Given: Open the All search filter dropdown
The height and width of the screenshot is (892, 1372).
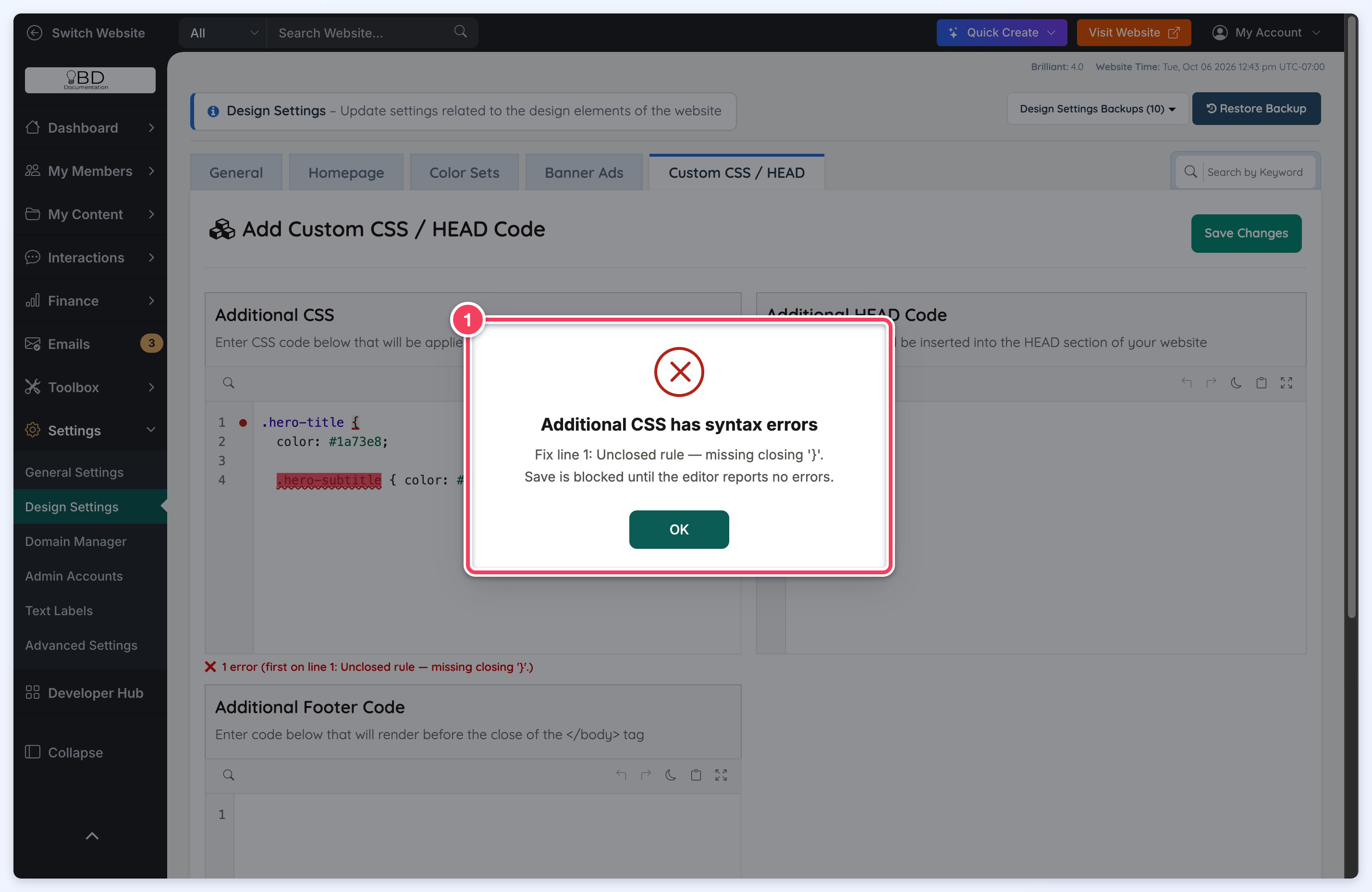Looking at the screenshot, I should [x=223, y=33].
